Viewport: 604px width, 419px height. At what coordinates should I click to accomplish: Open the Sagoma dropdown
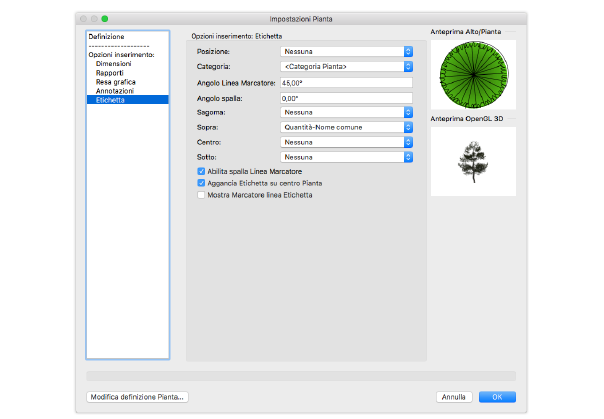click(346, 112)
